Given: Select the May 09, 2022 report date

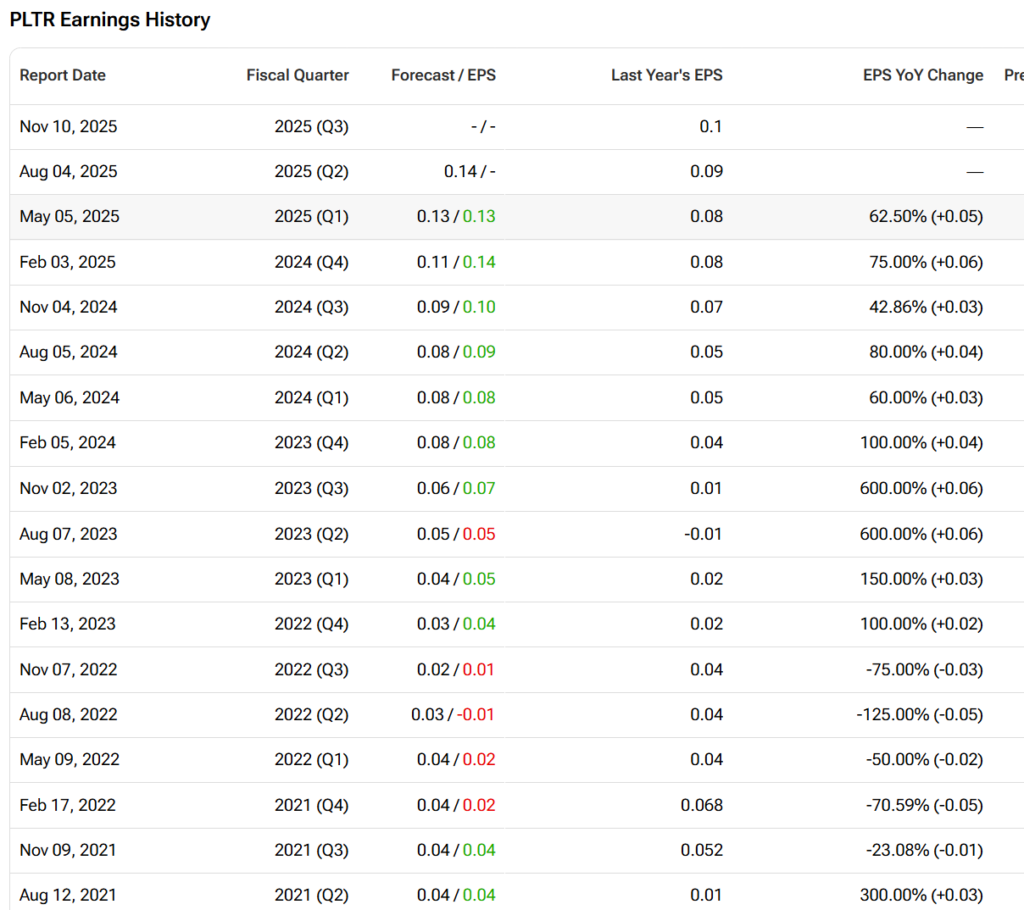Looking at the screenshot, I should (69, 759).
